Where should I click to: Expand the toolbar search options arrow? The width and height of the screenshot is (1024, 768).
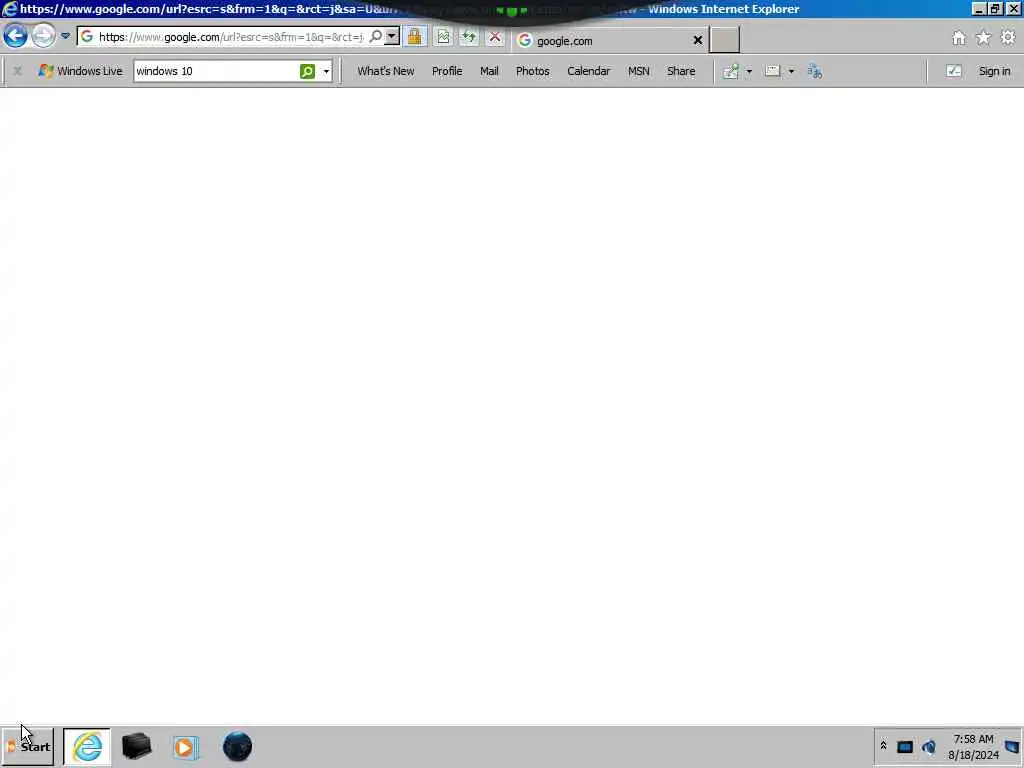[326, 71]
